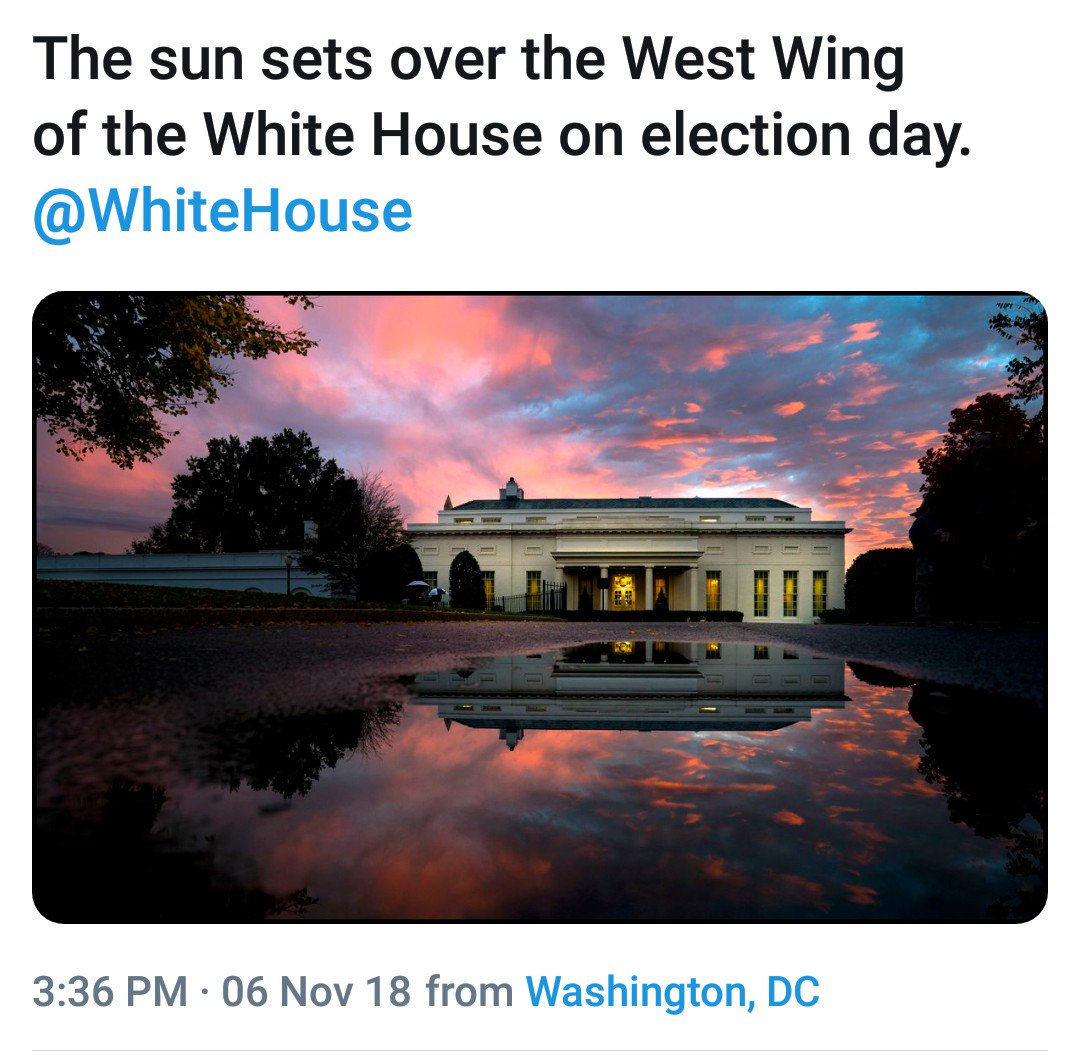Click the 06 Nov 18 date

[x=316, y=991]
